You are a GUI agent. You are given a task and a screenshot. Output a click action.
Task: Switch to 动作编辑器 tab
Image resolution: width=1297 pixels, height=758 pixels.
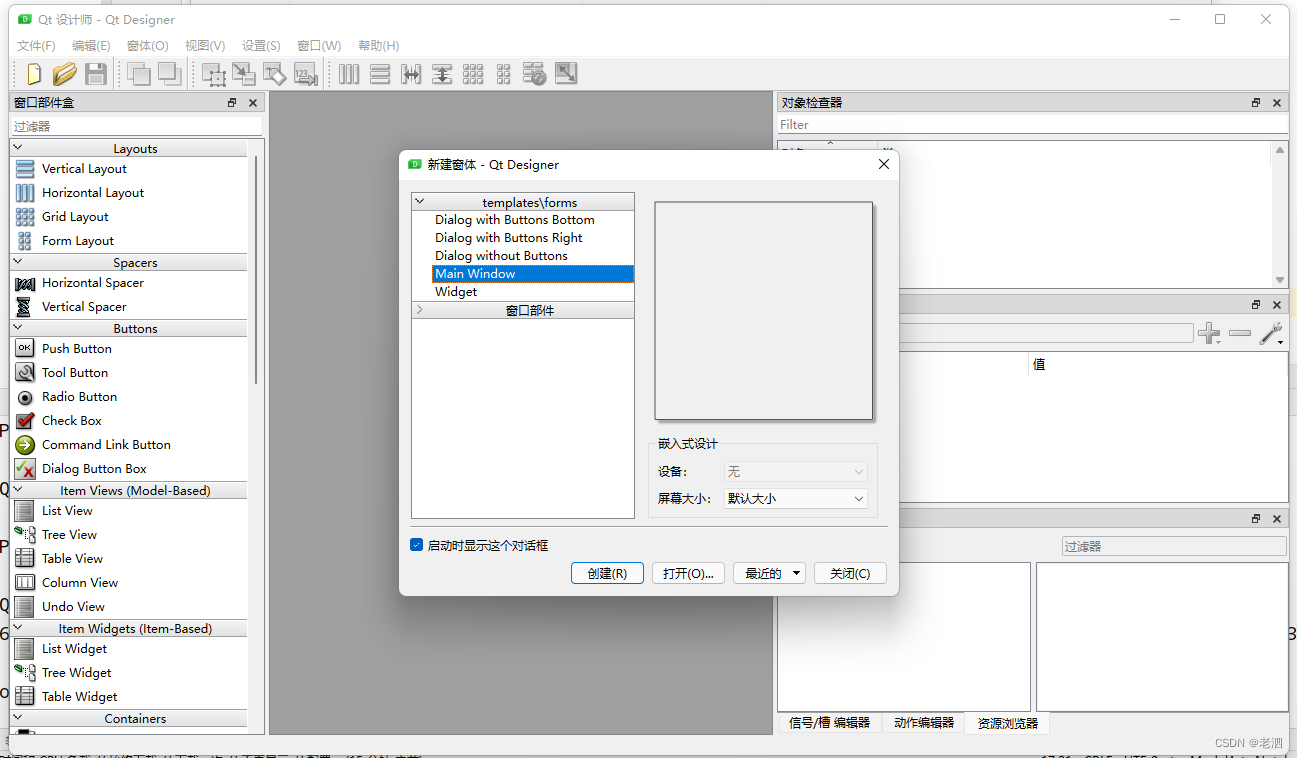[923, 723]
